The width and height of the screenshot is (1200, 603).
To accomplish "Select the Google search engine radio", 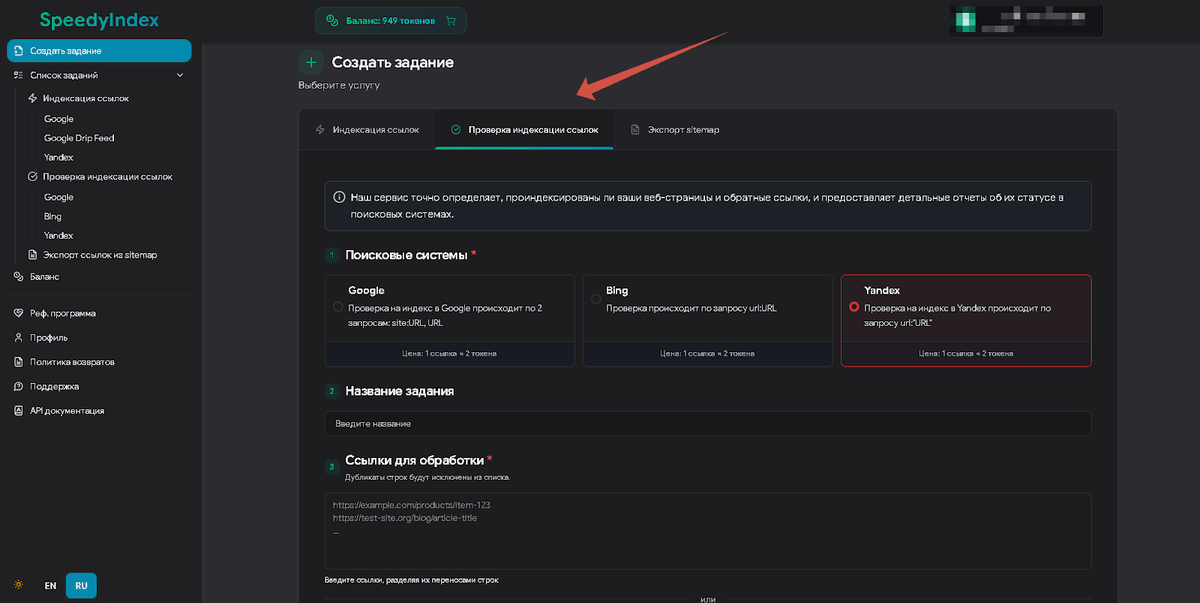I will [x=338, y=307].
